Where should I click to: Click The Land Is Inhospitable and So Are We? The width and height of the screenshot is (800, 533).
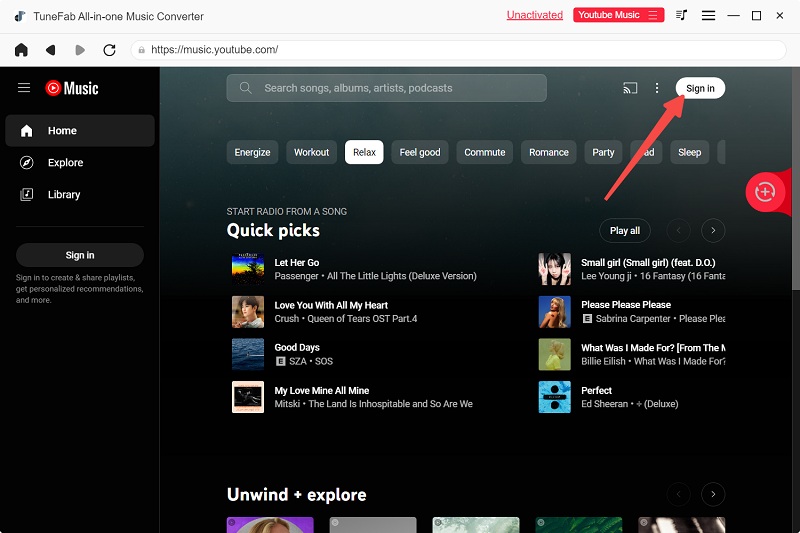point(390,404)
